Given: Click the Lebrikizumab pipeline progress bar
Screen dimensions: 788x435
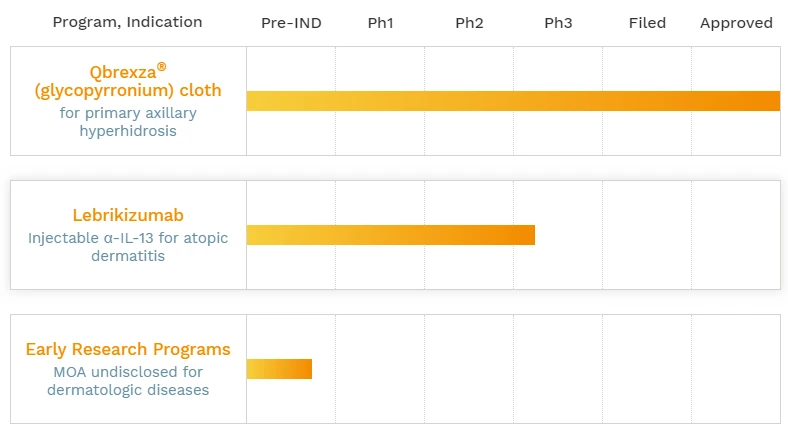Looking at the screenshot, I should pyautogui.click(x=391, y=235).
